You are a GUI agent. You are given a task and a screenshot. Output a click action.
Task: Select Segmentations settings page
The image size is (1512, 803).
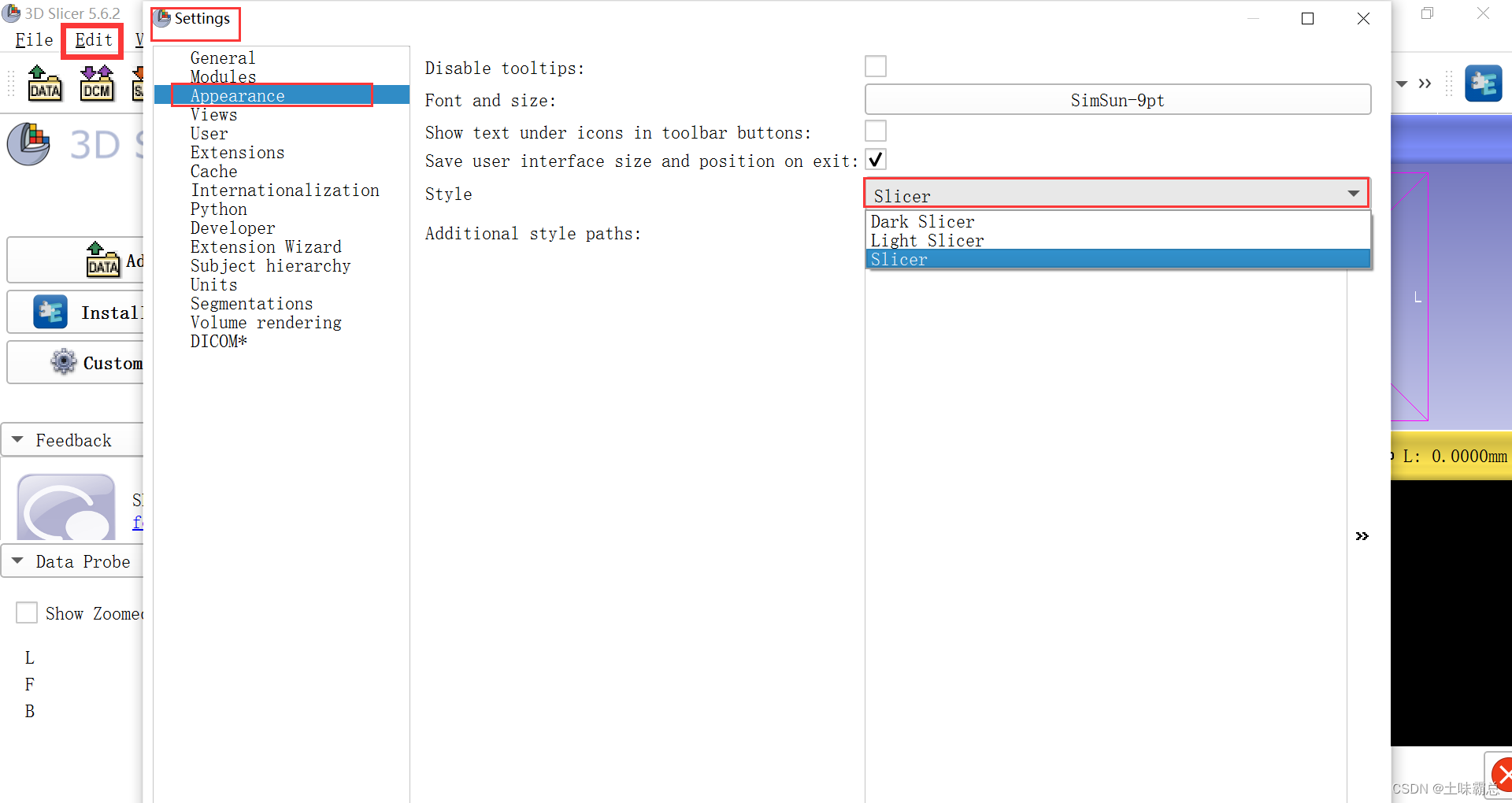(251, 303)
